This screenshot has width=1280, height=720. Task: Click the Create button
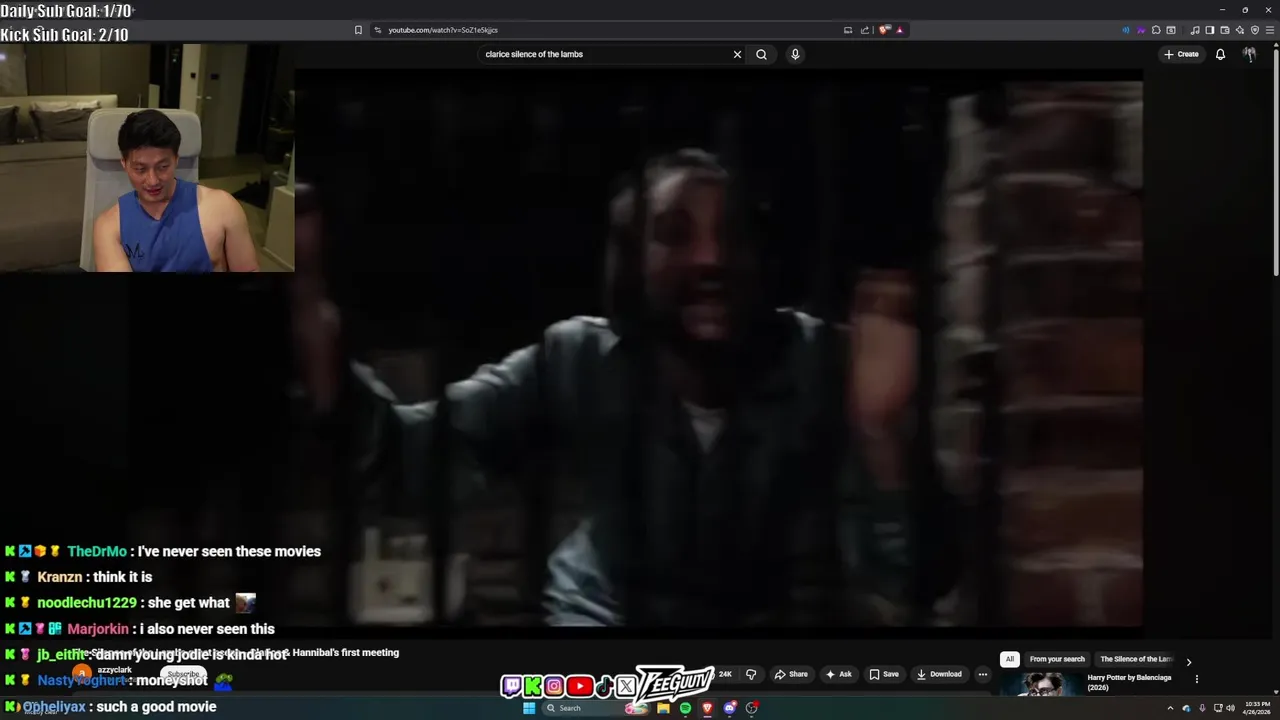coord(1181,54)
